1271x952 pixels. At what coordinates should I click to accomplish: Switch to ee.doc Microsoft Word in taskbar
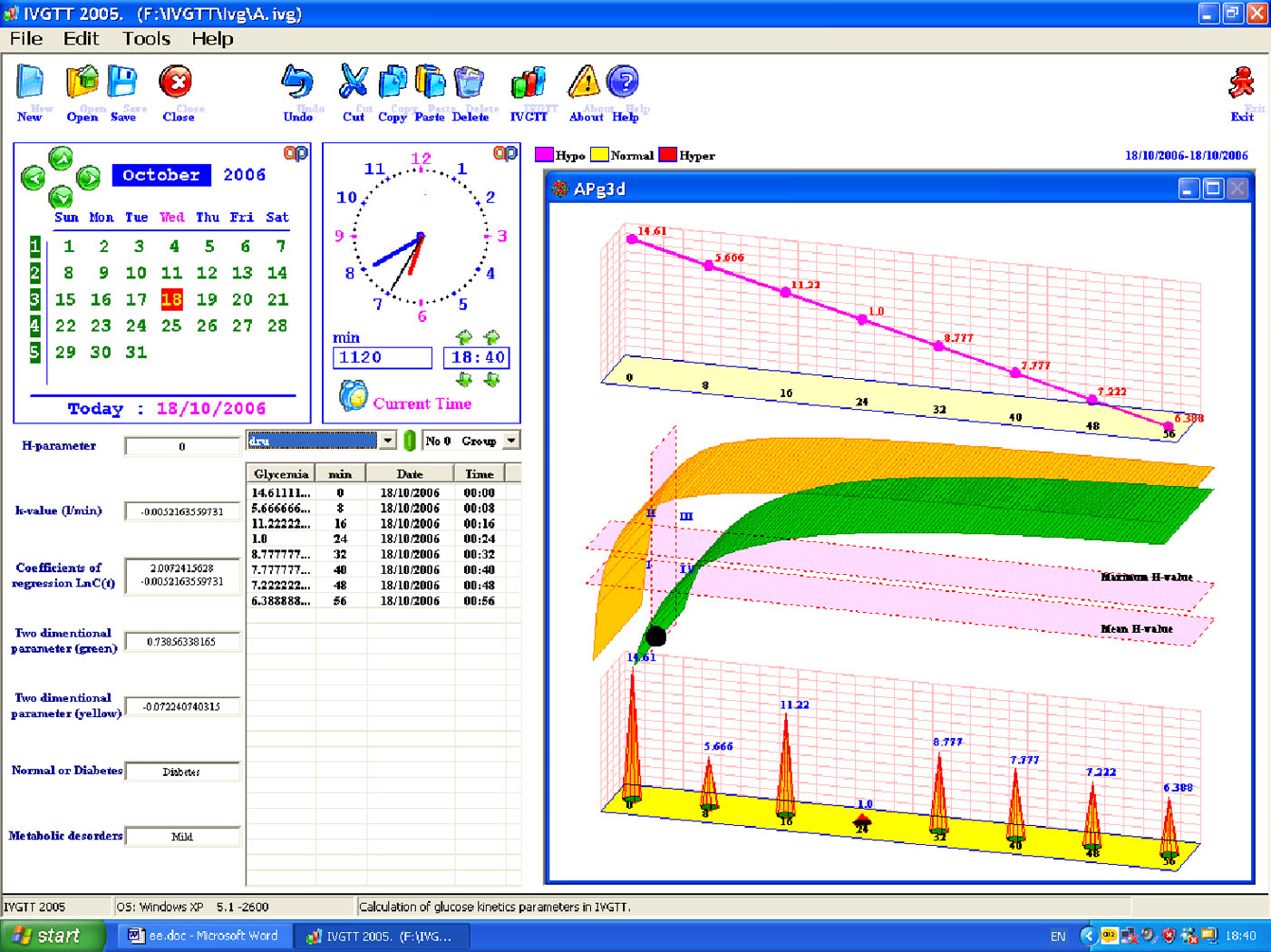203,936
